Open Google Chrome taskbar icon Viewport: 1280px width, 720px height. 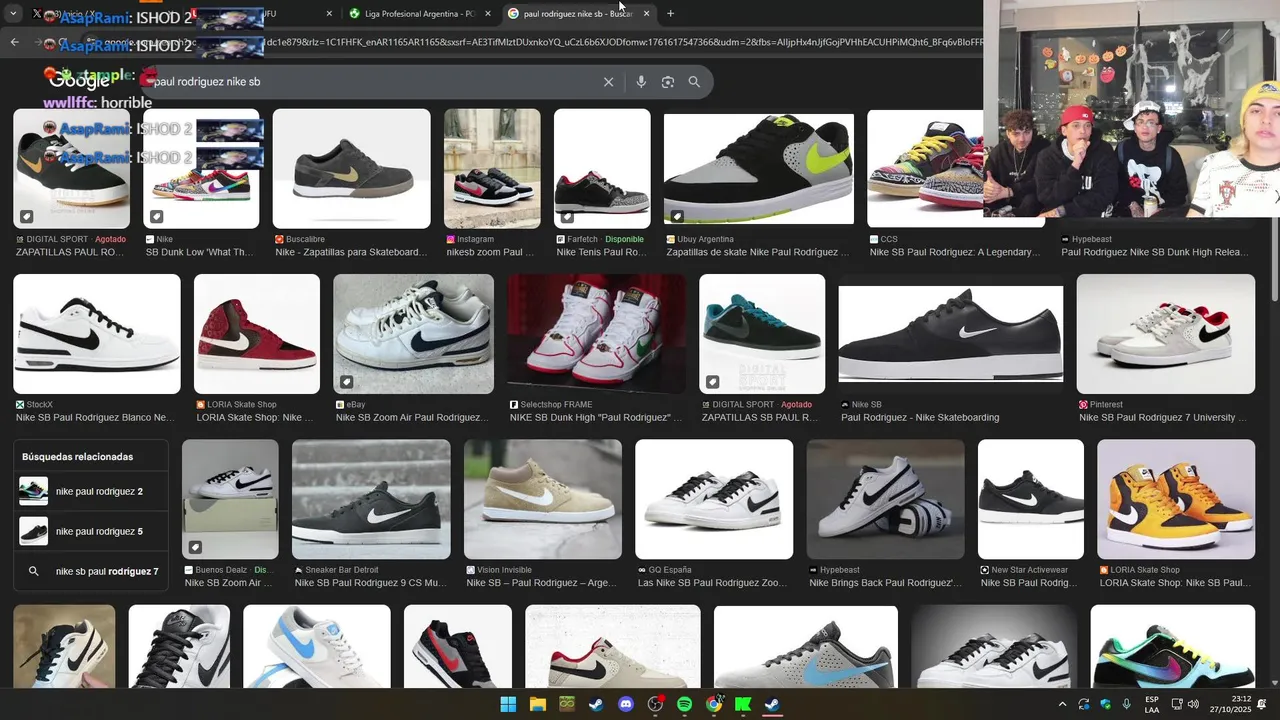coord(714,704)
